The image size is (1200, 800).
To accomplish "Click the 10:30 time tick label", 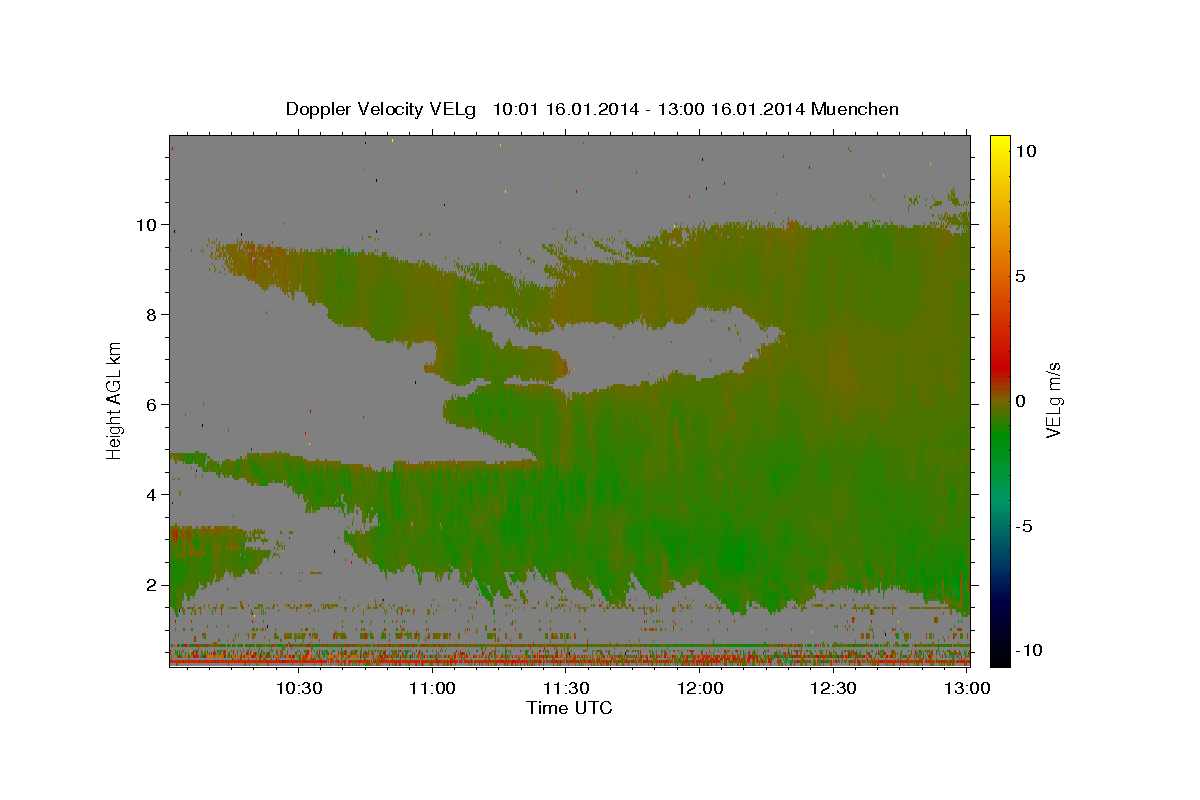I will pos(299,689).
